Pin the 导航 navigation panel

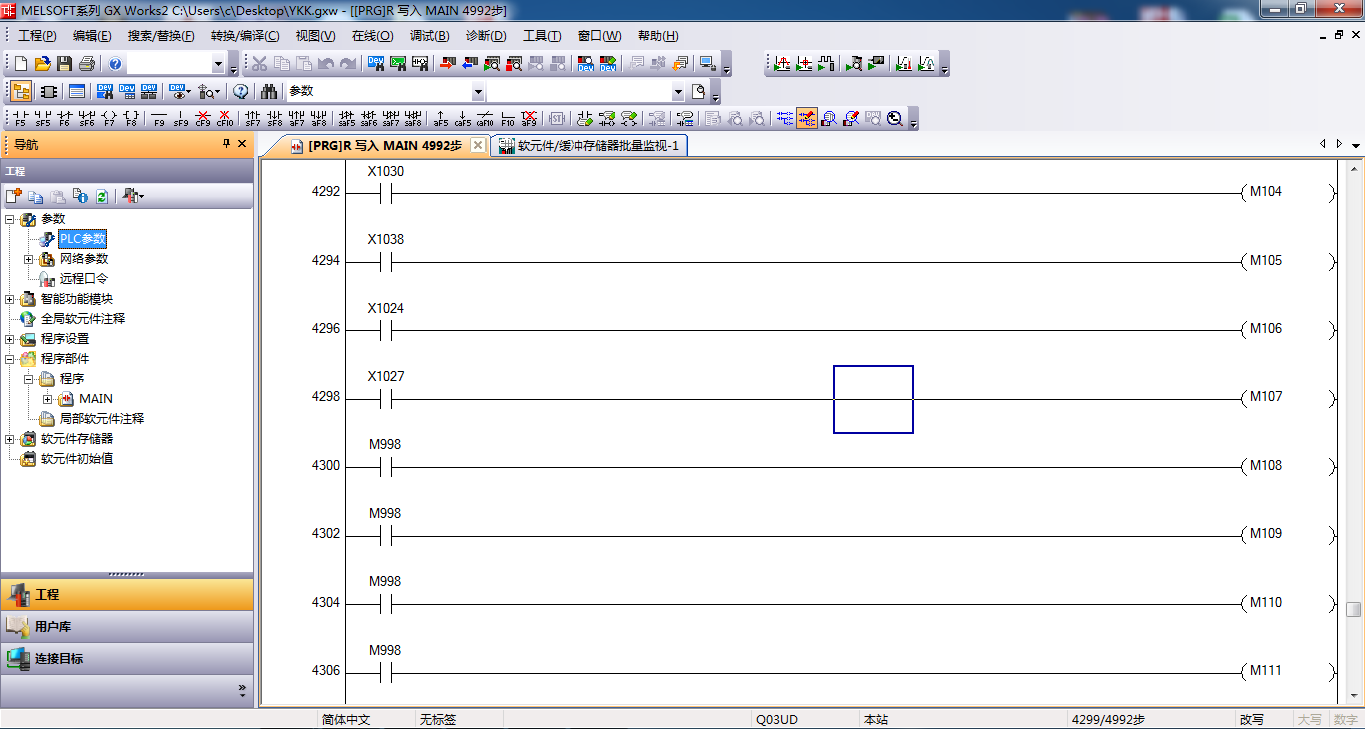[x=226, y=144]
